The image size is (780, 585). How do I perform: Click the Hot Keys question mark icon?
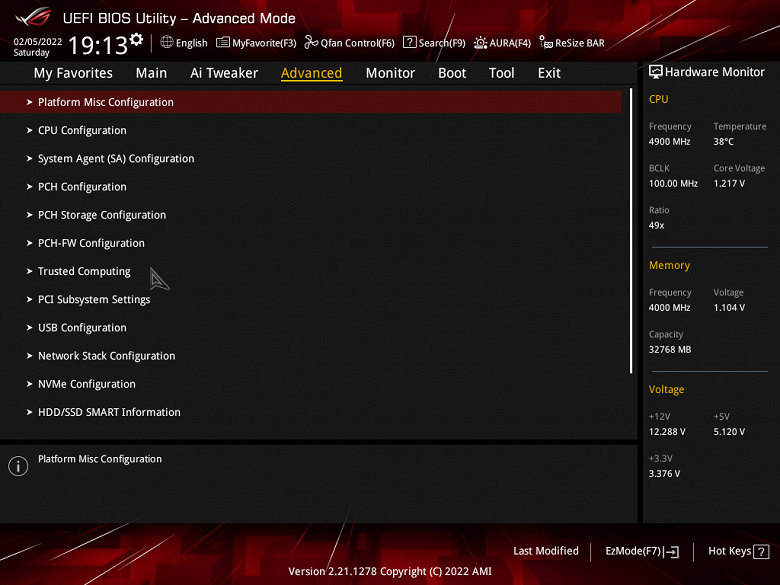click(x=761, y=551)
